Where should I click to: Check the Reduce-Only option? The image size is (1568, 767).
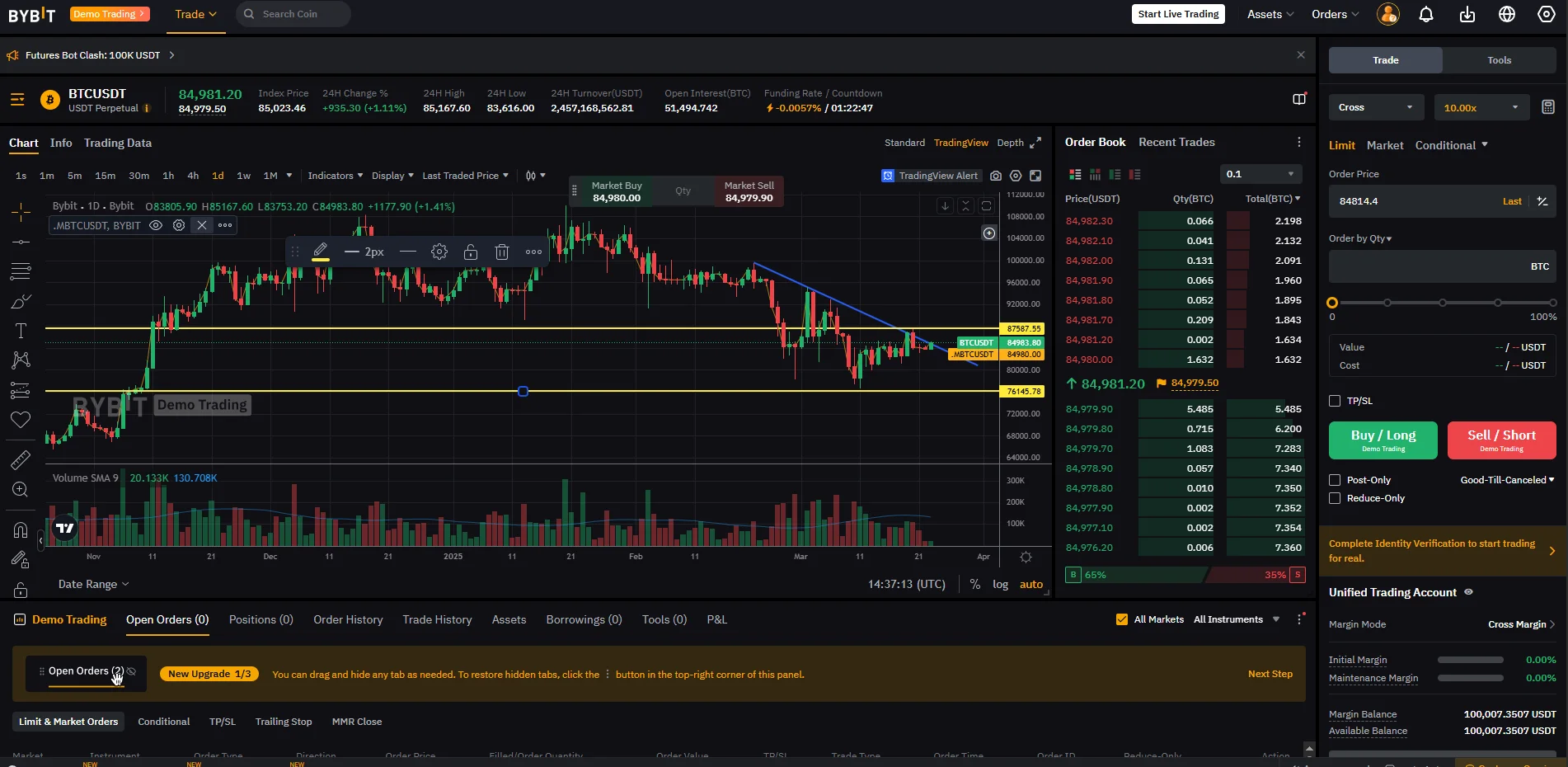pos(1335,498)
